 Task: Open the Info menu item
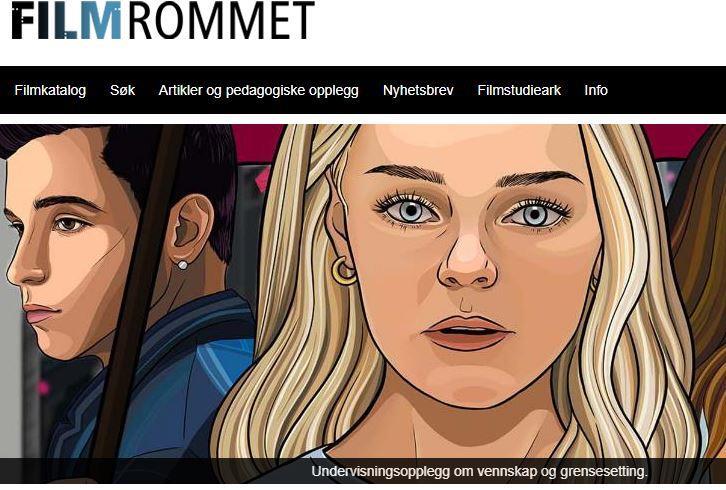click(596, 90)
